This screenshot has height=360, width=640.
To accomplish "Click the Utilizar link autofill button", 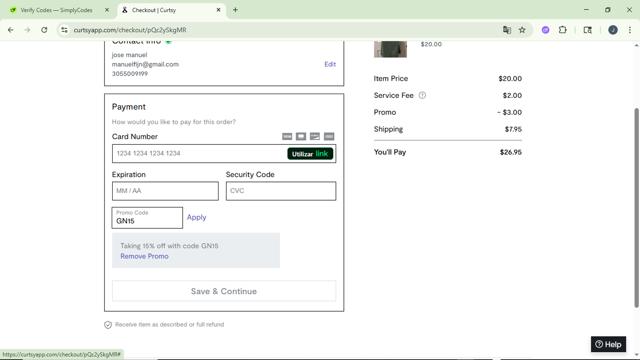I will click(x=310, y=154).
